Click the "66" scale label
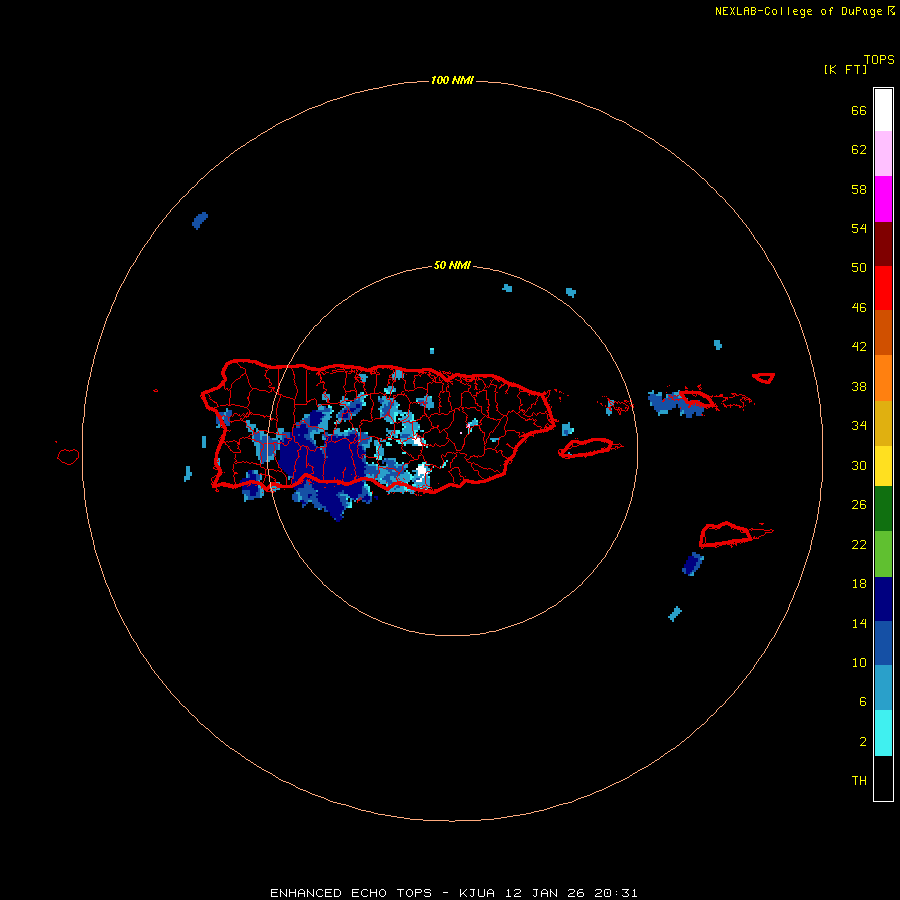The height and width of the screenshot is (900, 900). [x=859, y=110]
